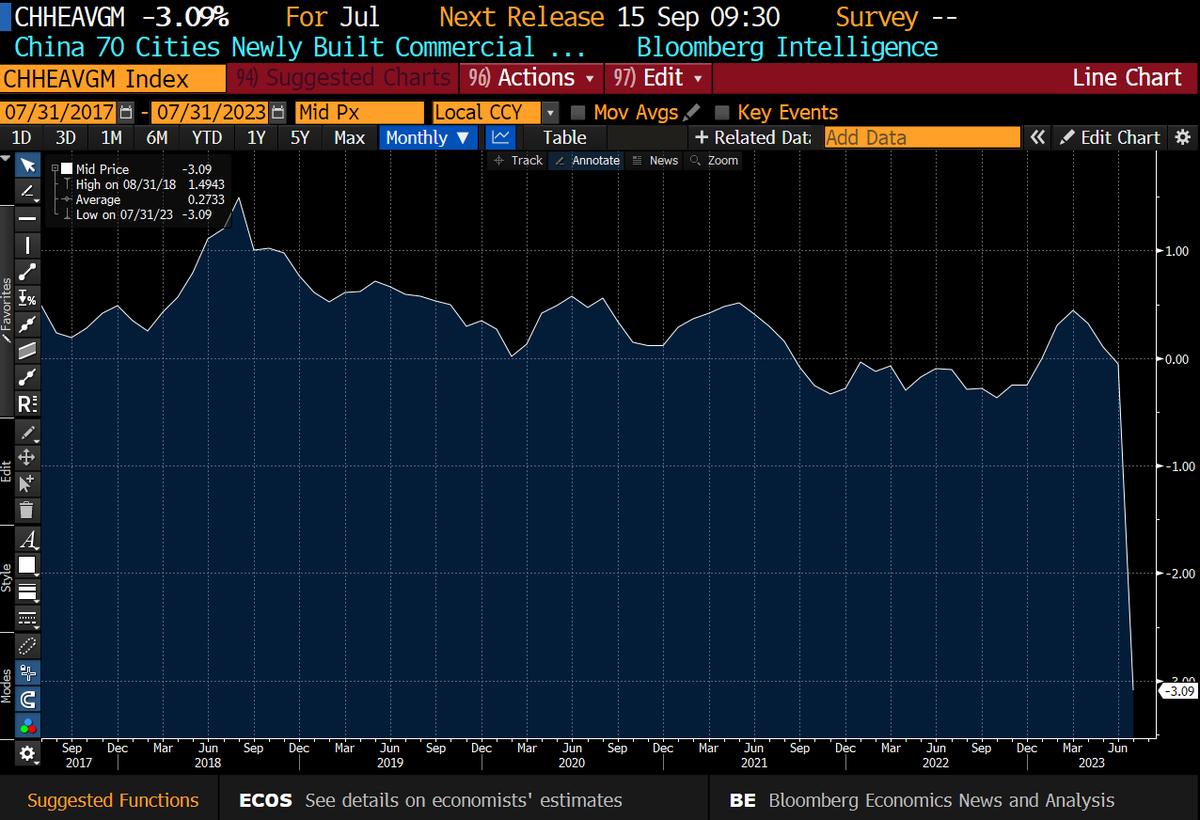Select the 1D range tab
The image size is (1200, 820).
(x=21, y=138)
